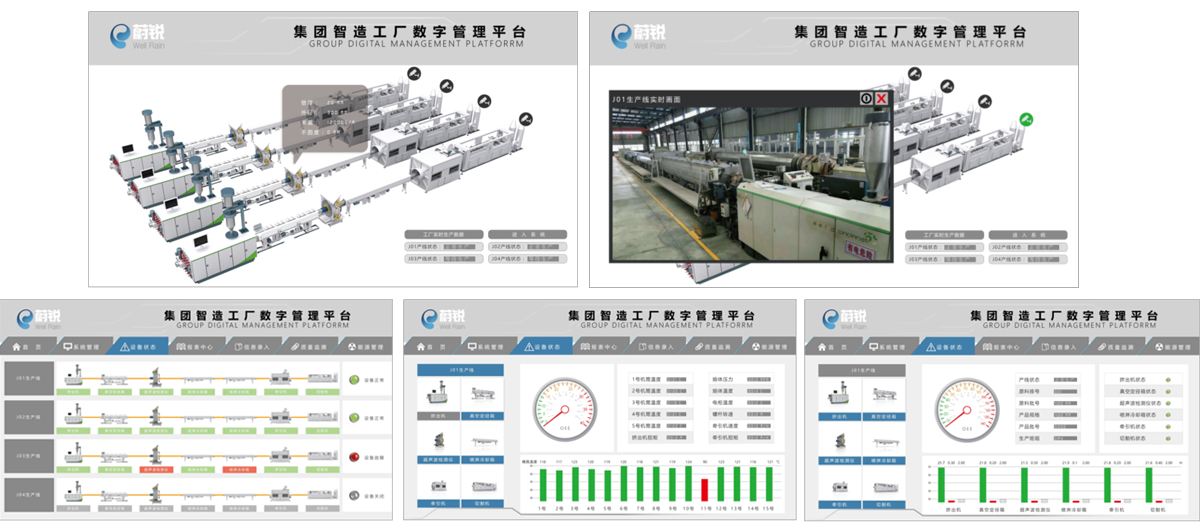Select the green camera icon in the live video panel
Image resolution: width=1200 pixels, height=531 pixels.
click(1025, 119)
